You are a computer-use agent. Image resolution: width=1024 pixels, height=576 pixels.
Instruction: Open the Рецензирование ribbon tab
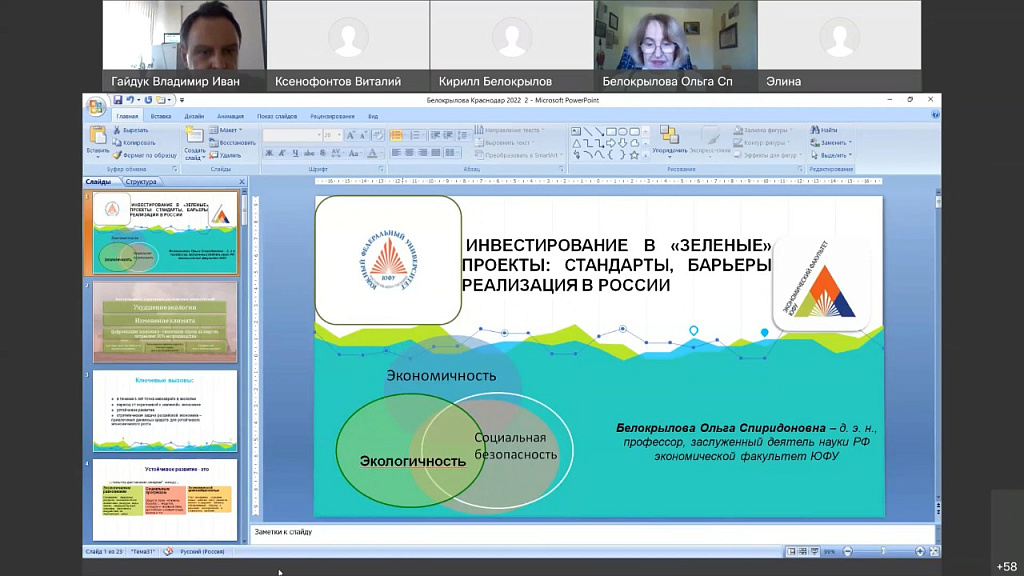click(x=332, y=116)
